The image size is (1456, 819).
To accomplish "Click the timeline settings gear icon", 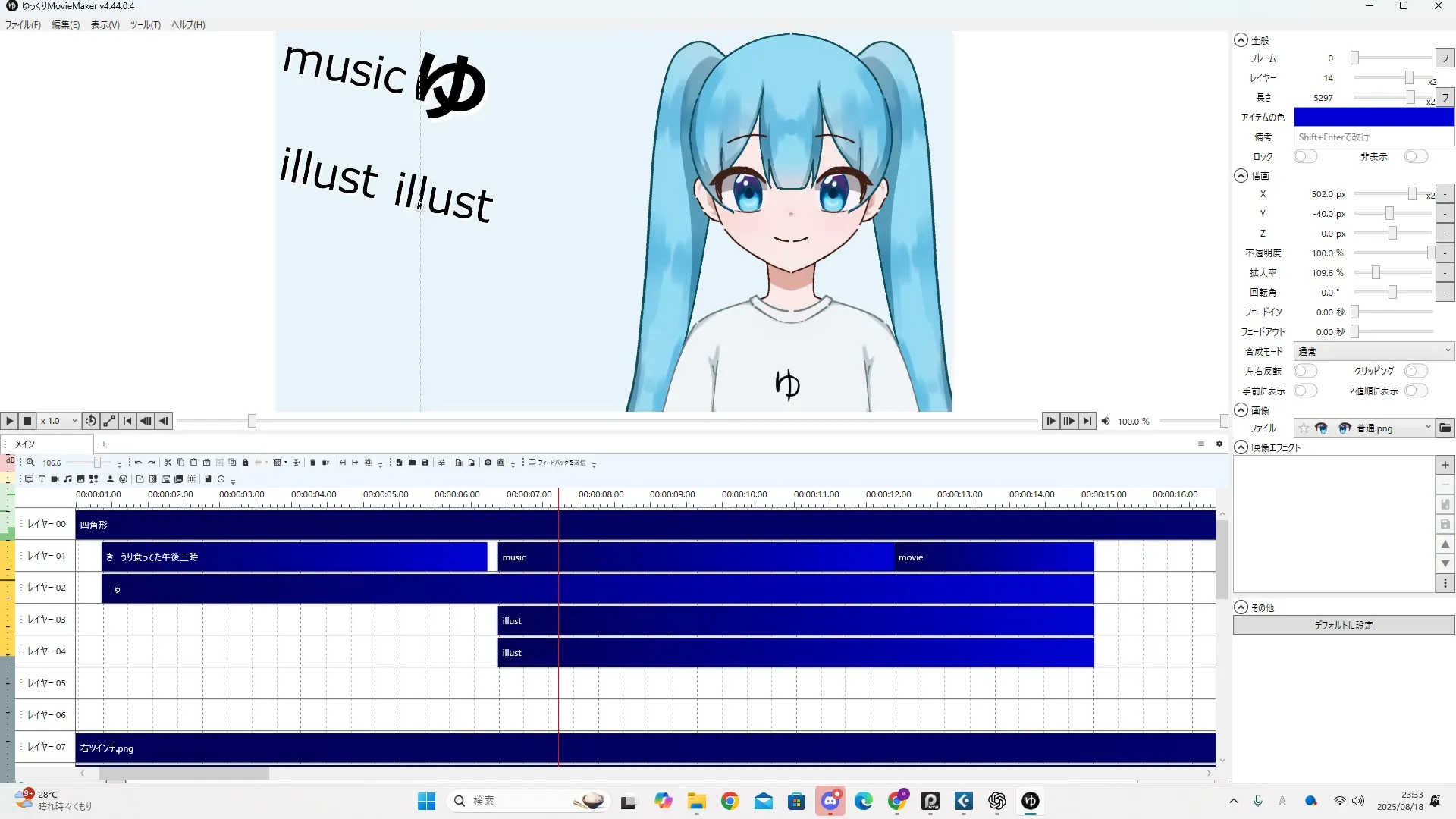I will tap(1219, 444).
